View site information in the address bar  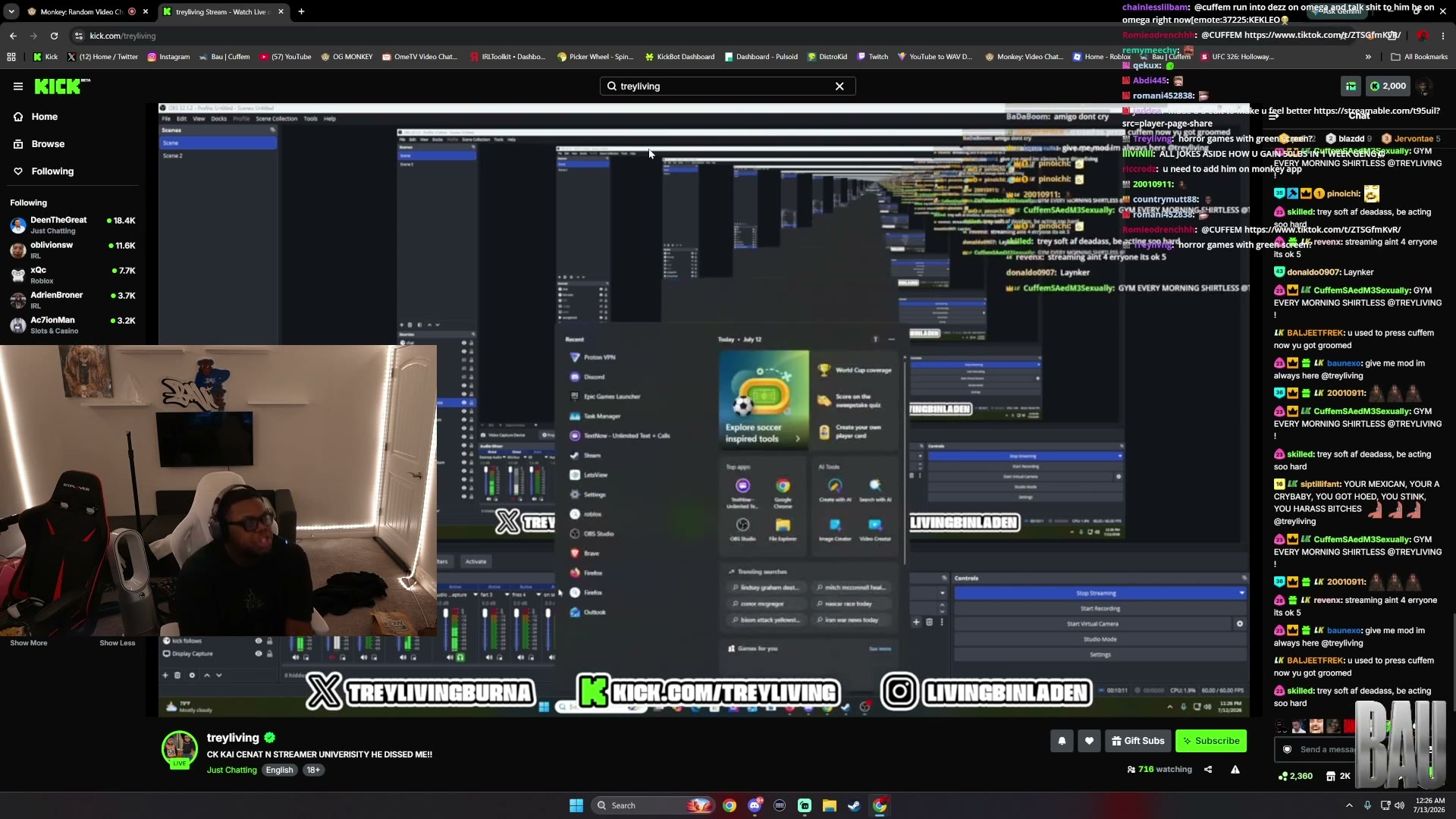click(78, 36)
